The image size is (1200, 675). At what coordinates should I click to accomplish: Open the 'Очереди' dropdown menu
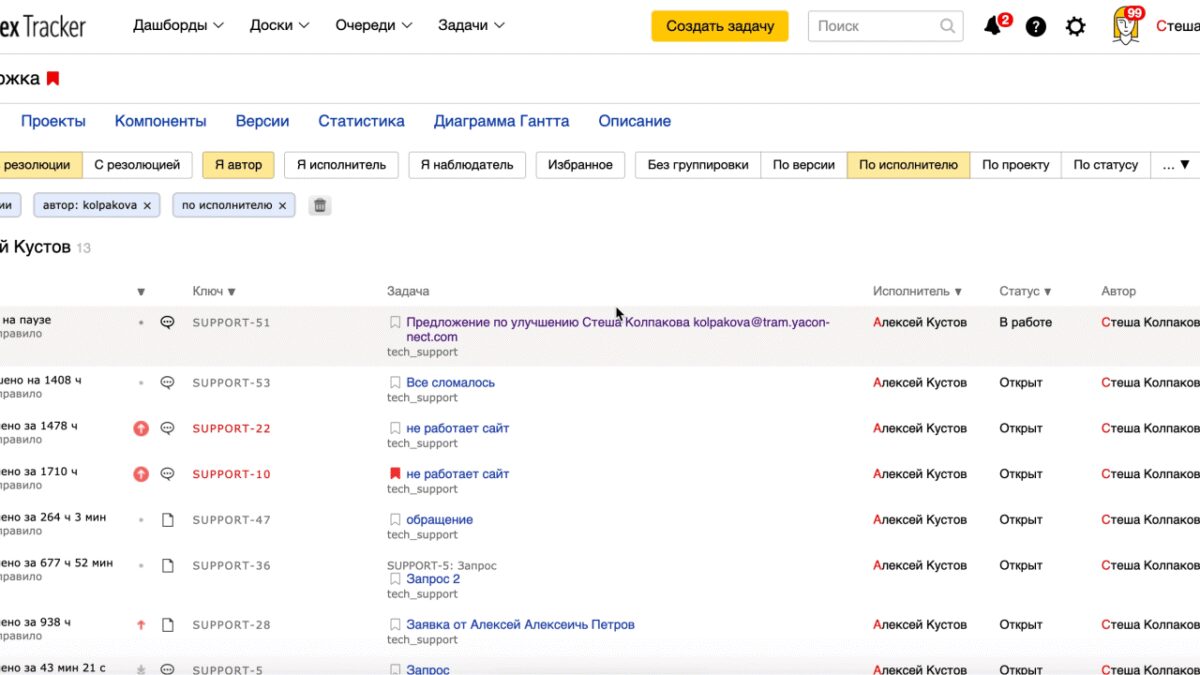[373, 26]
